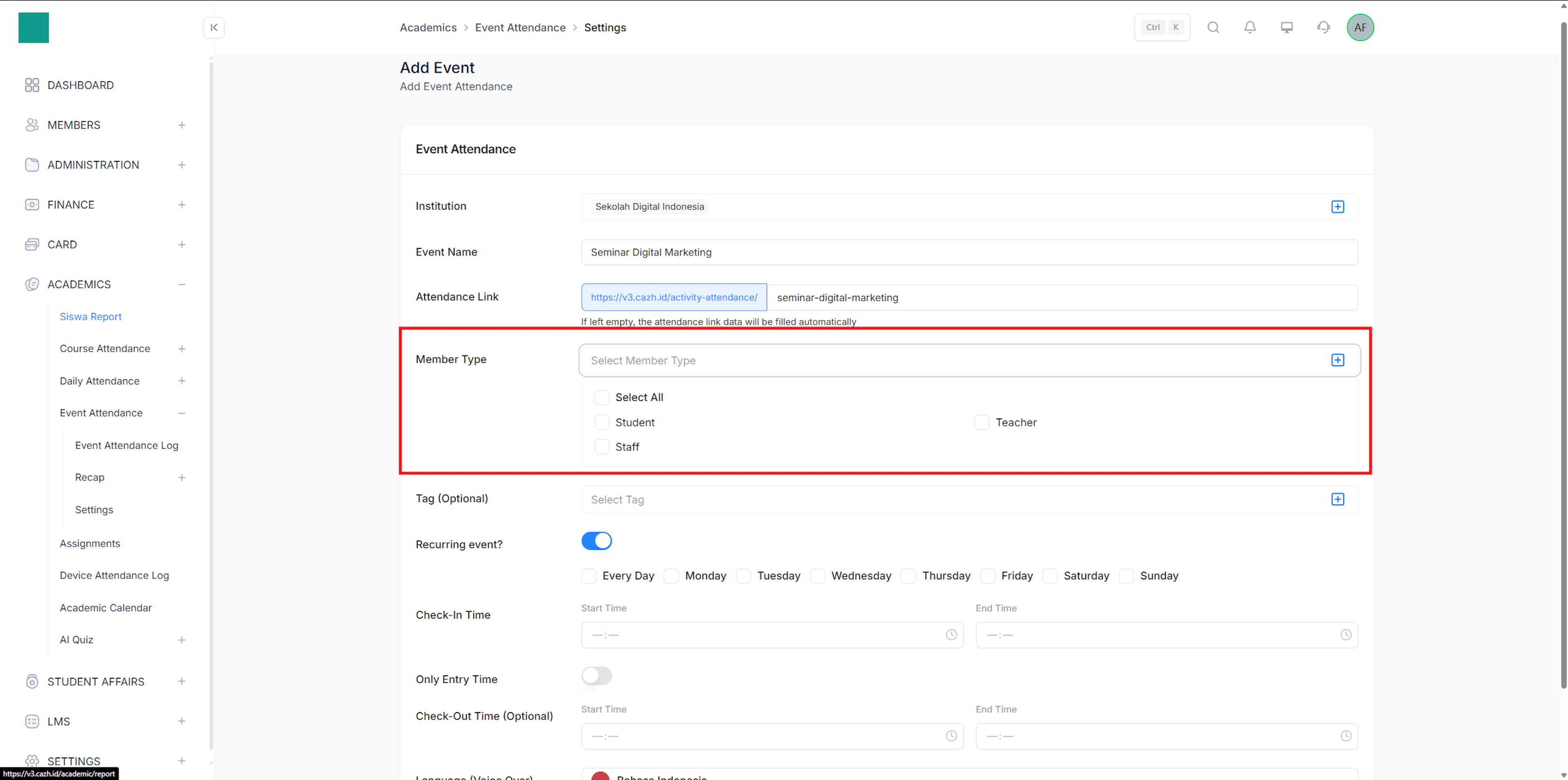
Task: Open the AF user avatar menu
Action: pos(1360,27)
